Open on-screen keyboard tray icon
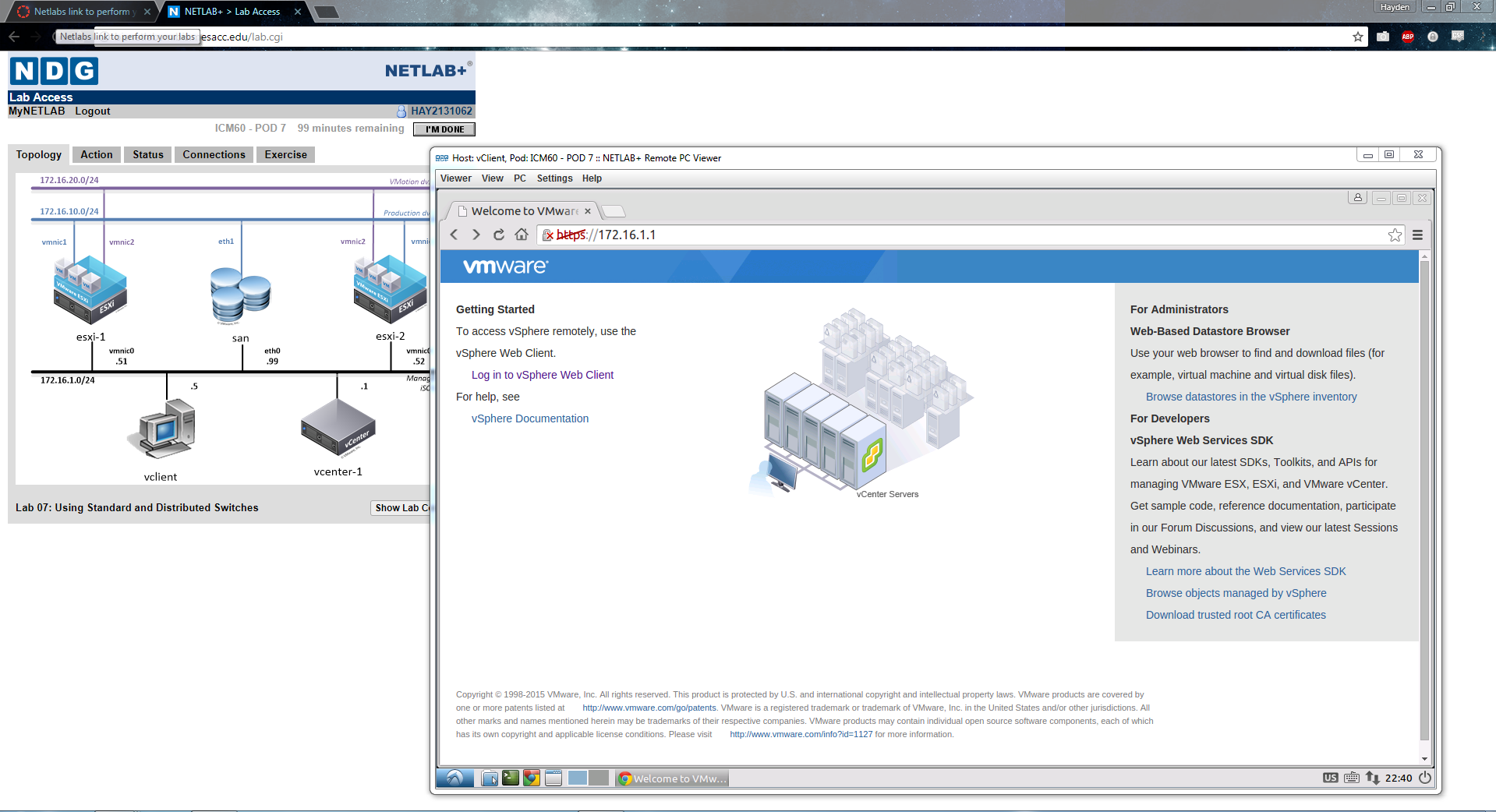Screen dimensions: 1496x812 click(1352, 778)
